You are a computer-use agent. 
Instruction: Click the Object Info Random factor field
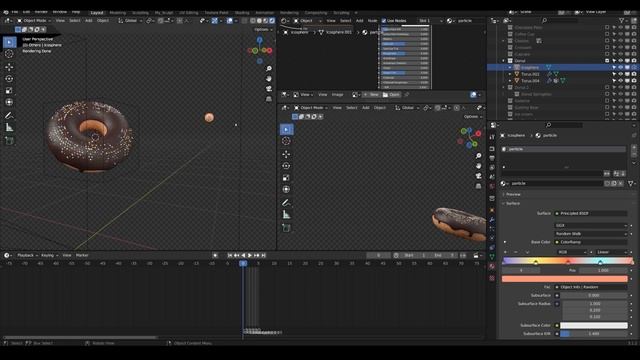(590, 287)
